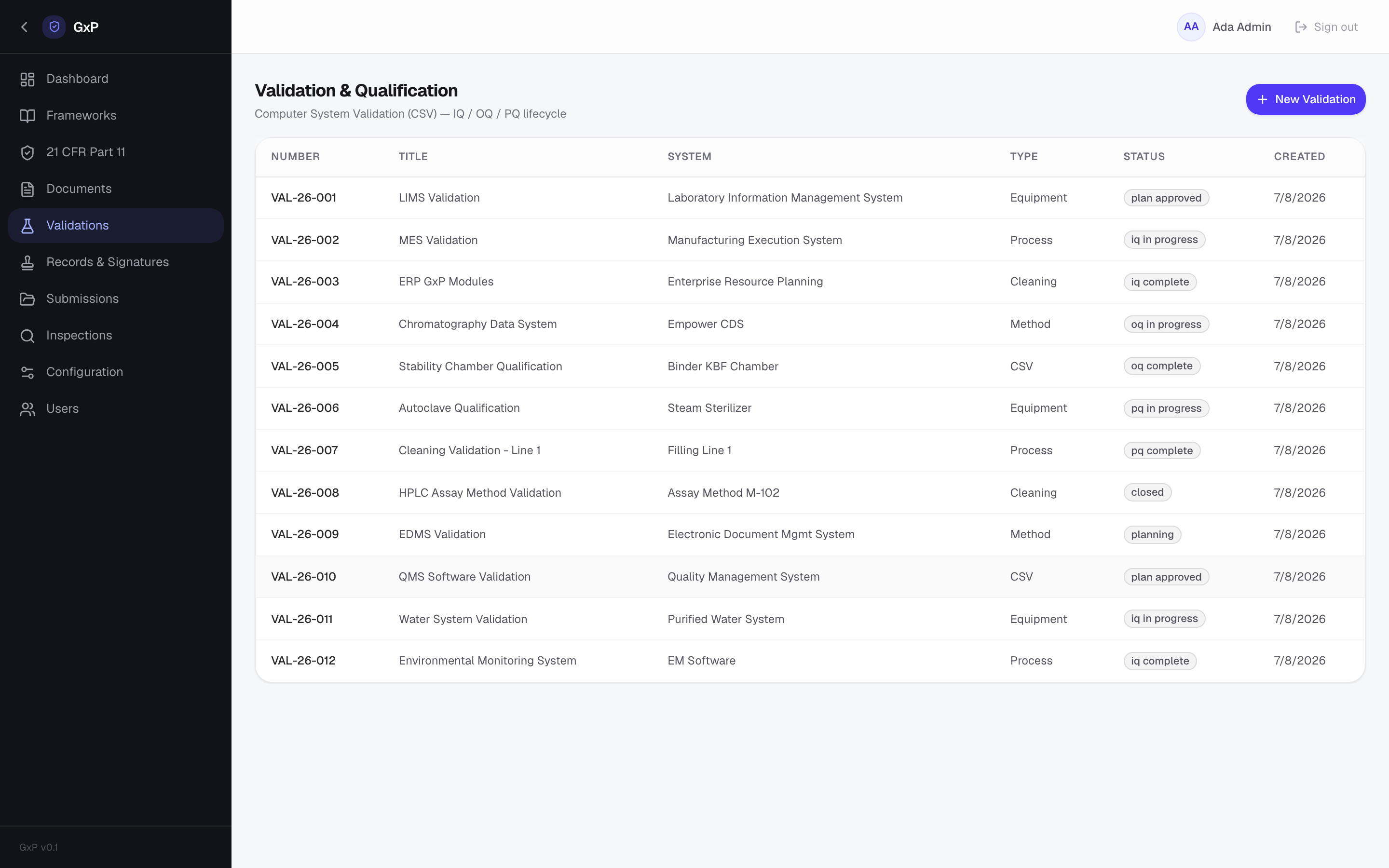Screen dimensions: 1389x868
Task: Click the New Validation button
Action: click(x=1306, y=99)
